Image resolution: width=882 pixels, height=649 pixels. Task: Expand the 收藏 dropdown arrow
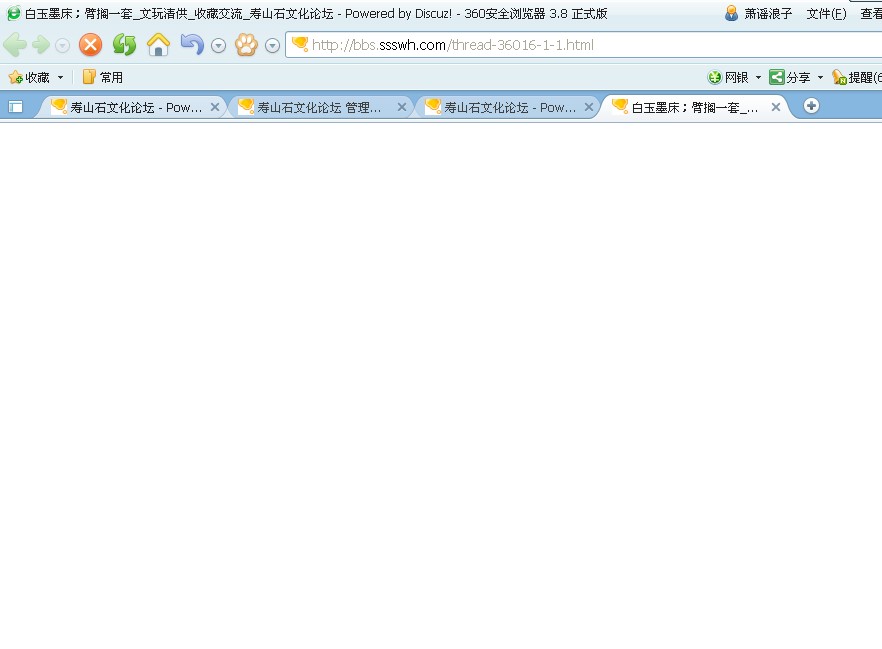[60, 78]
